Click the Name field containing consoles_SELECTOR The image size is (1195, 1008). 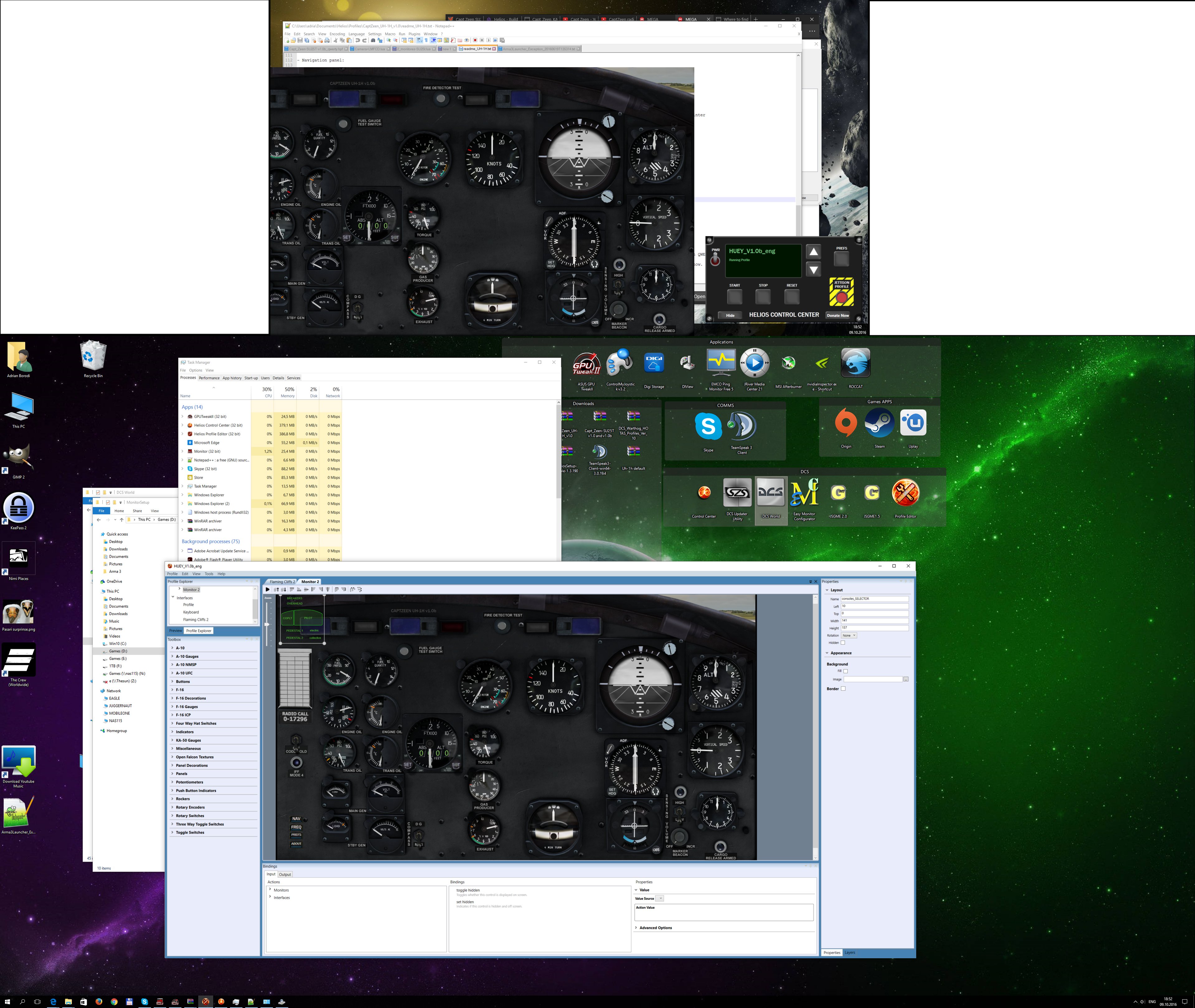point(874,599)
